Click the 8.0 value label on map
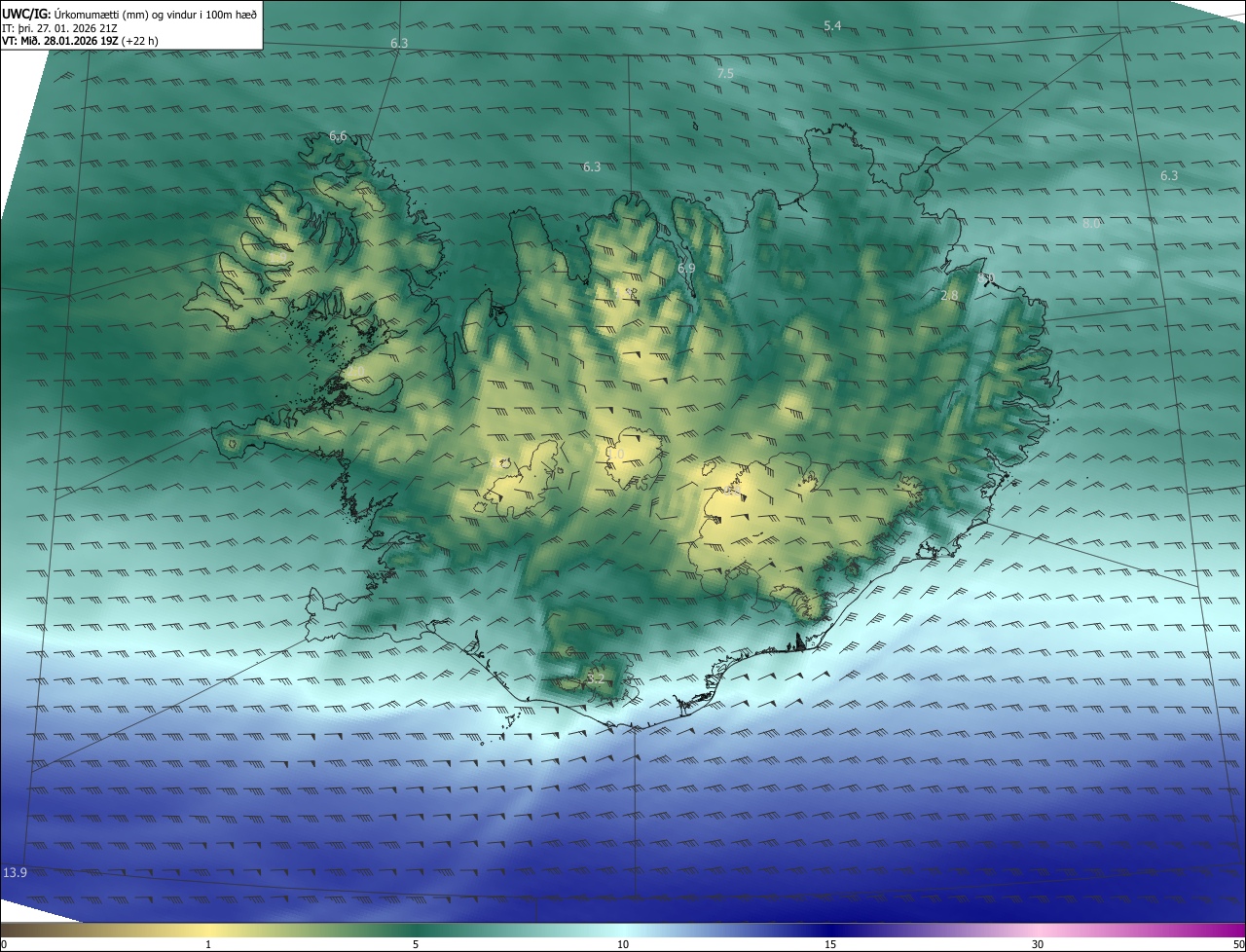Image resolution: width=1246 pixels, height=952 pixels. (x=1091, y=223)
